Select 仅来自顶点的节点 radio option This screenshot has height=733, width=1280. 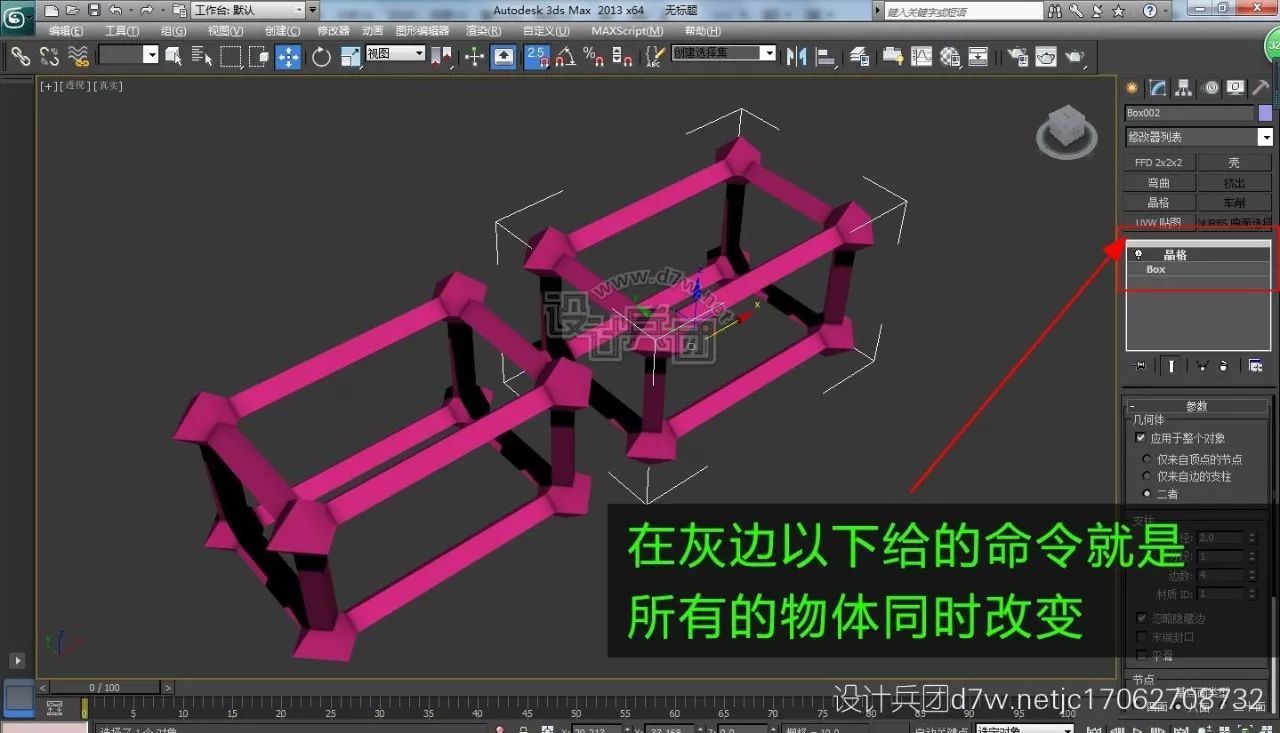(1146, 459)
